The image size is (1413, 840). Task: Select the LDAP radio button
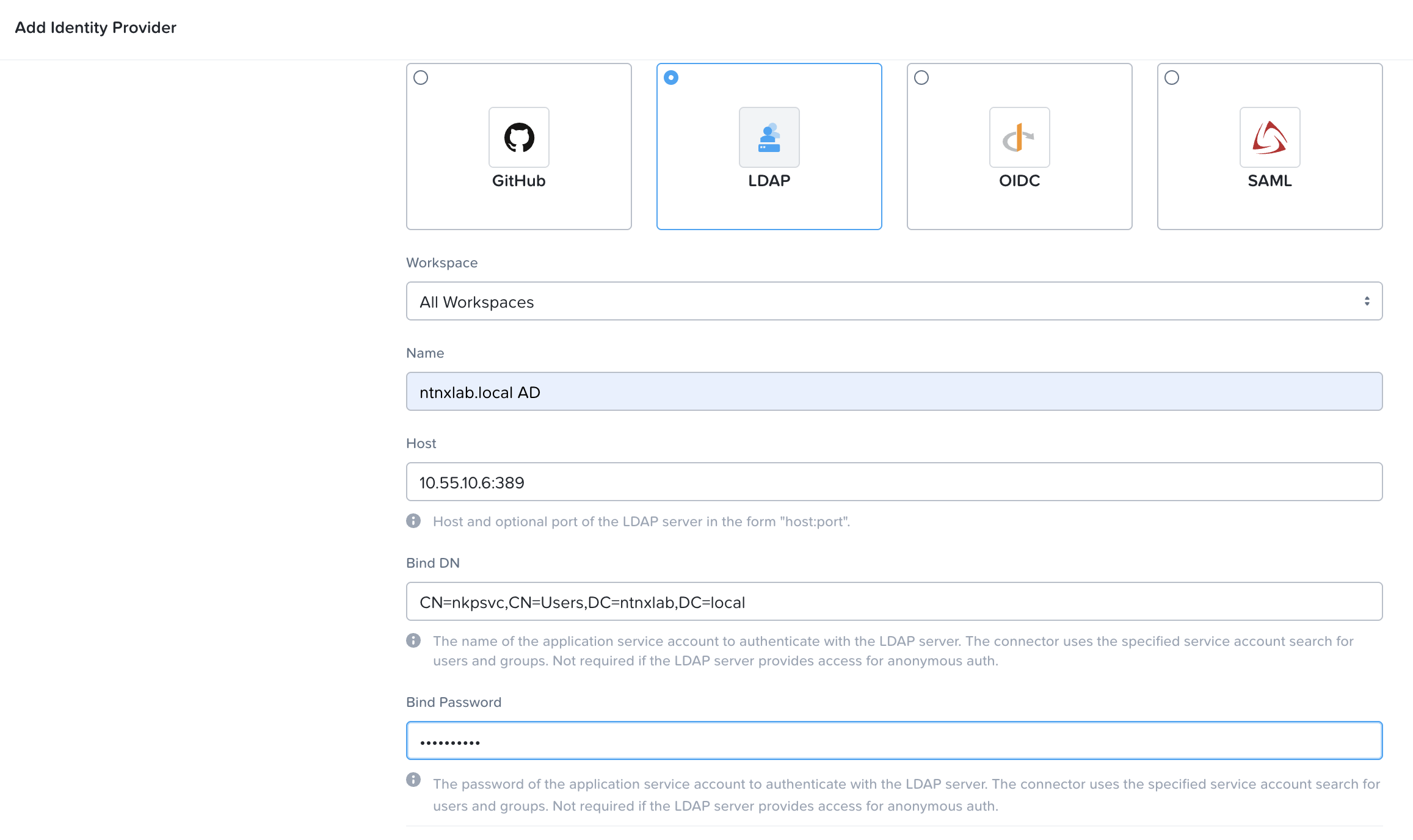(x=671, y=78)
